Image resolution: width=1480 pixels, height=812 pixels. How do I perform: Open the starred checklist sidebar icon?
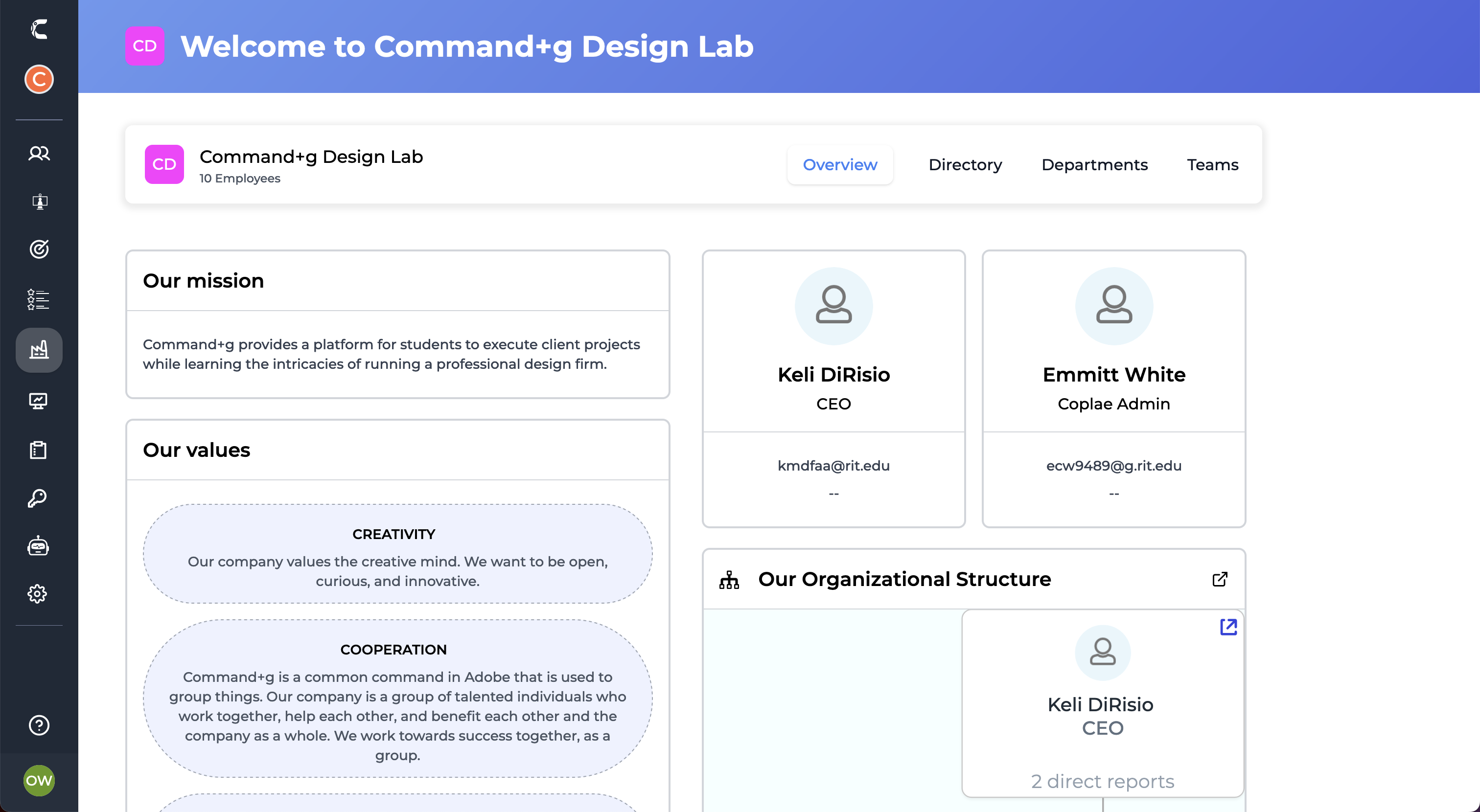point(38,299)
